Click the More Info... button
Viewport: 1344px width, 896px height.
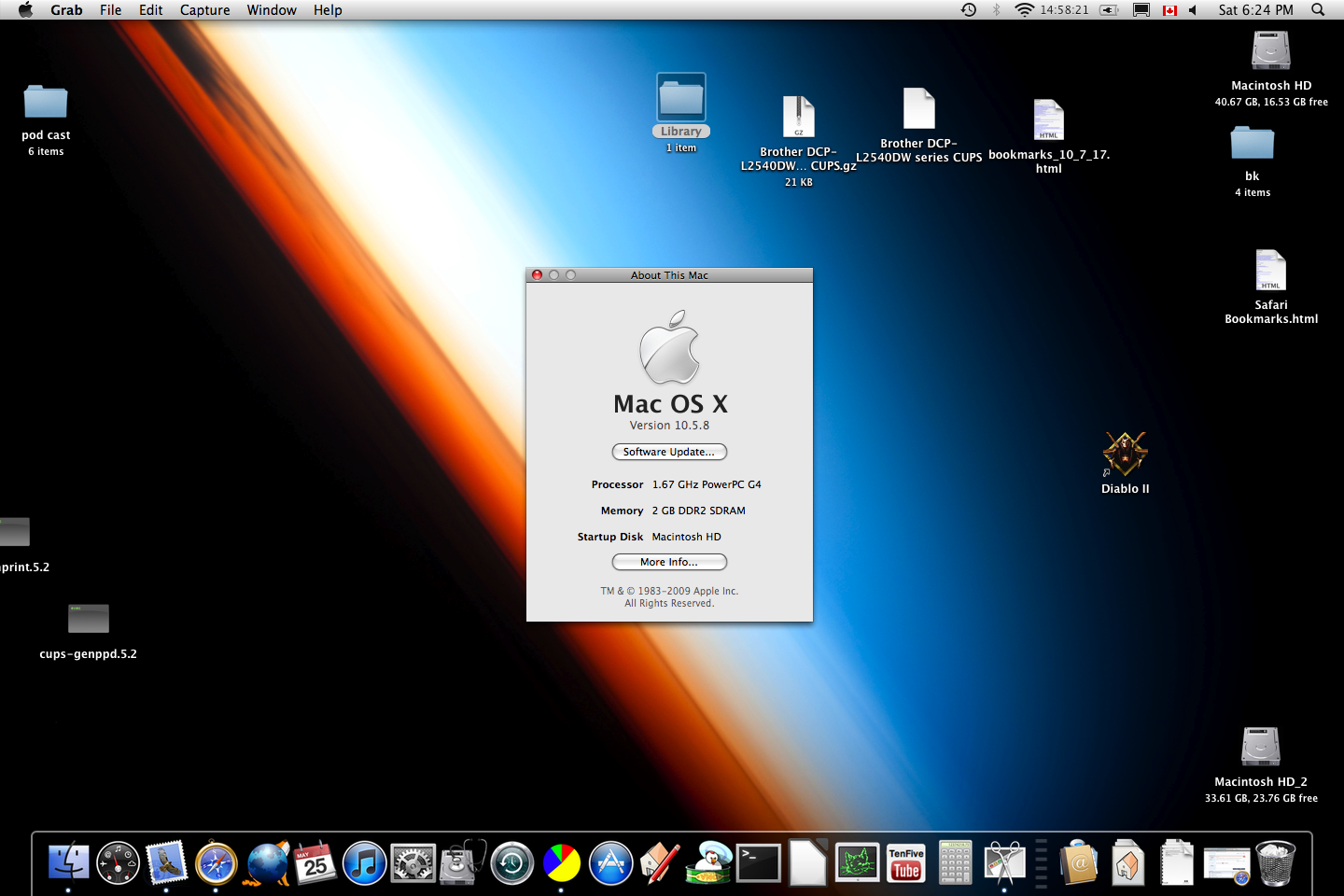tap(669, 562)
